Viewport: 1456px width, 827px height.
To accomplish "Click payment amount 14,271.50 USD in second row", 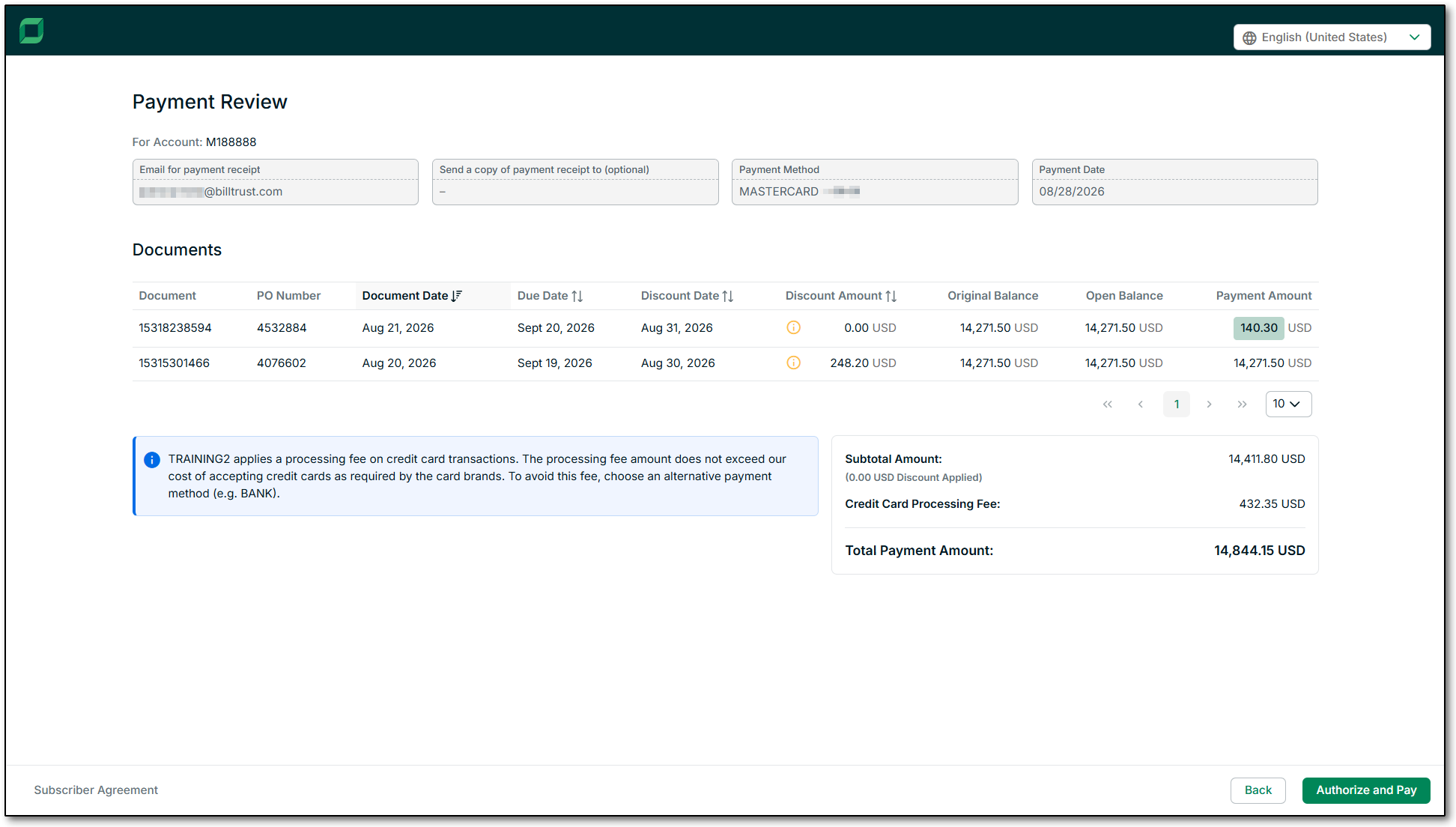I will [x=1273, y=363].
